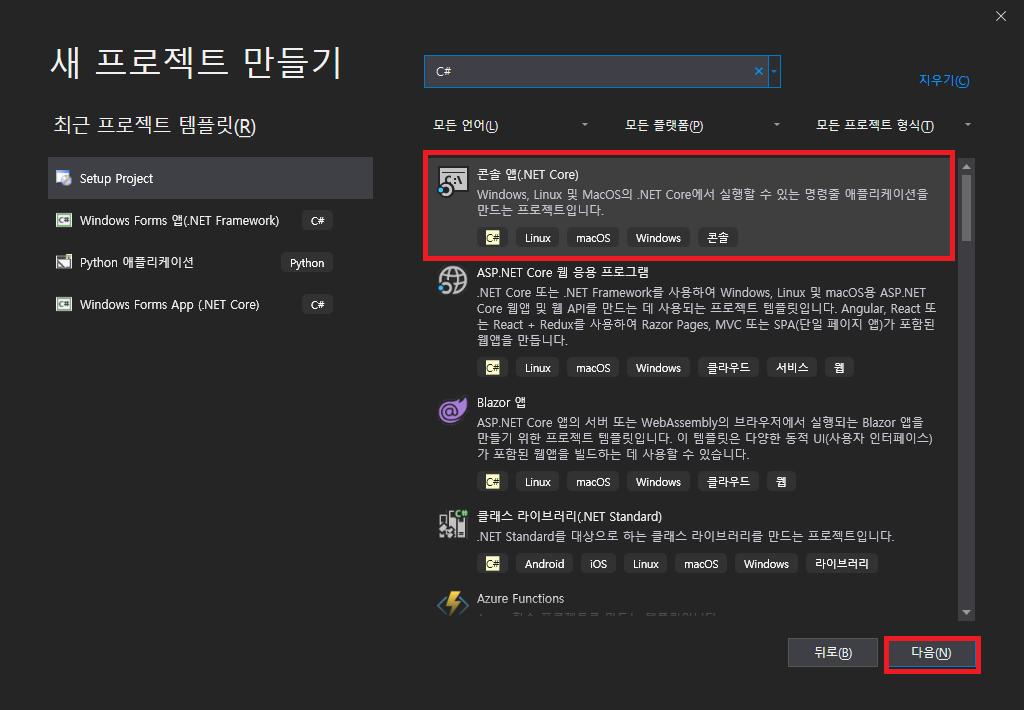The image size is (1024, 710).
Task: Click the Windows Forms 앱(.NET Framework) icon
Action: [63, 220]
